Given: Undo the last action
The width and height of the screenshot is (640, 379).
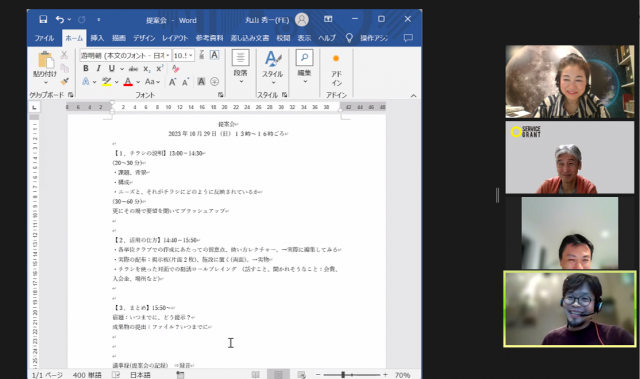Looking at the screenshot, I should (60, 19).
